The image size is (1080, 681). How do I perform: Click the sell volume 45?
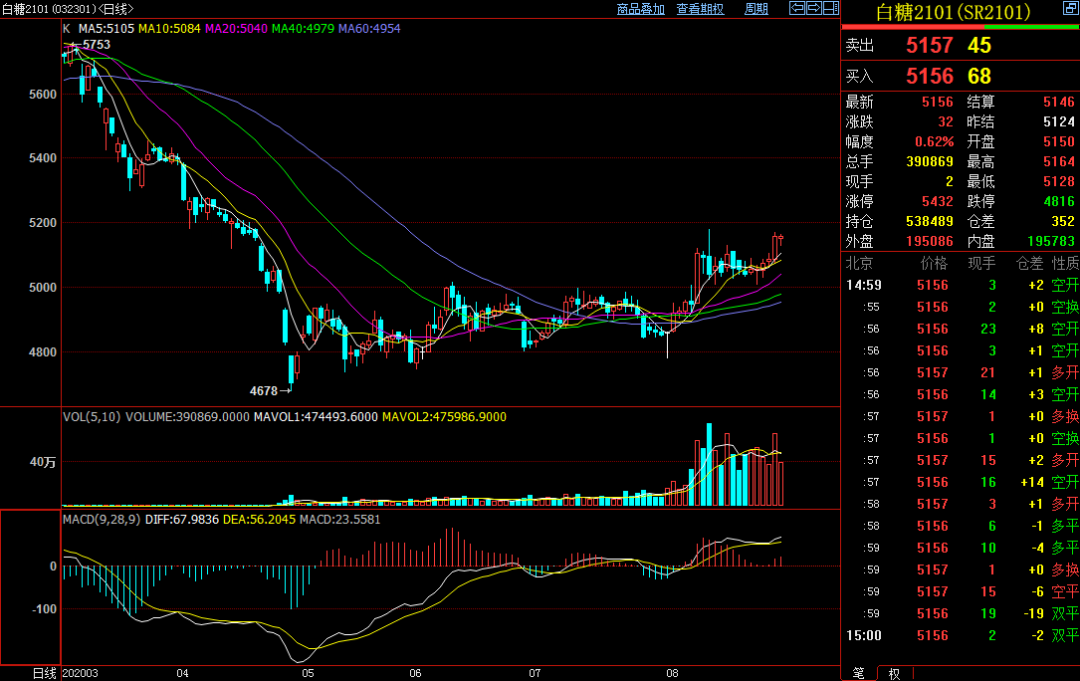click(979, 45)
